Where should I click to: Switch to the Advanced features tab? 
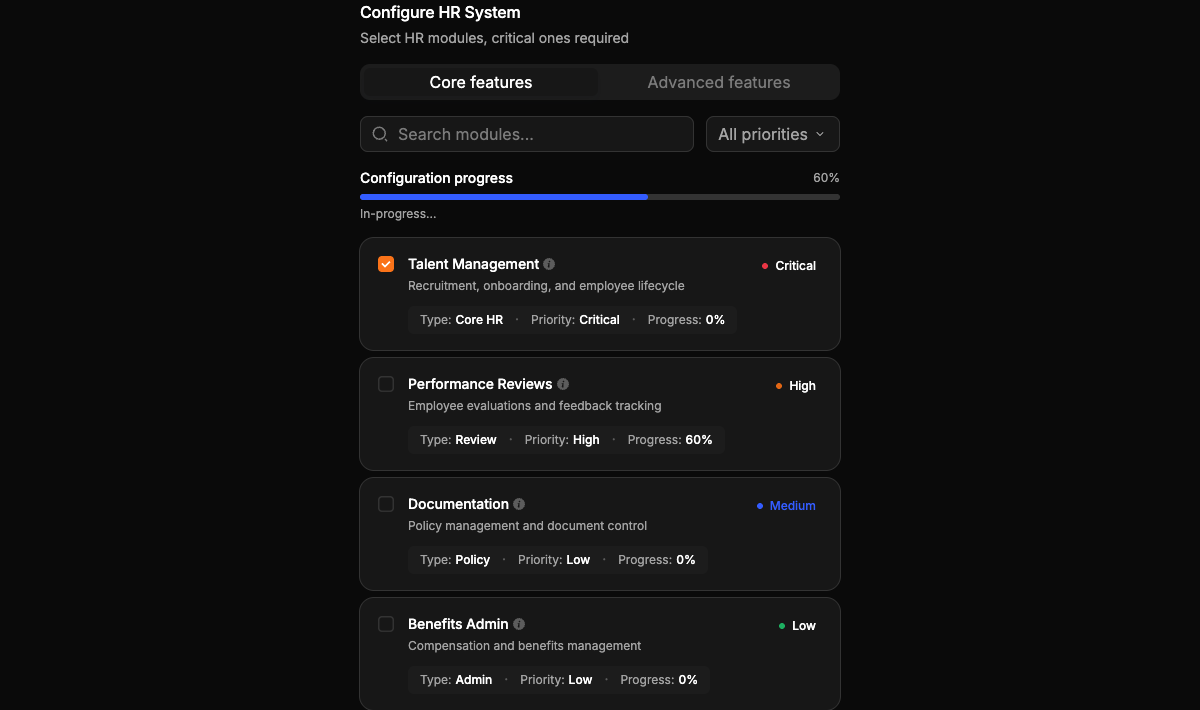tap(719, 82)
